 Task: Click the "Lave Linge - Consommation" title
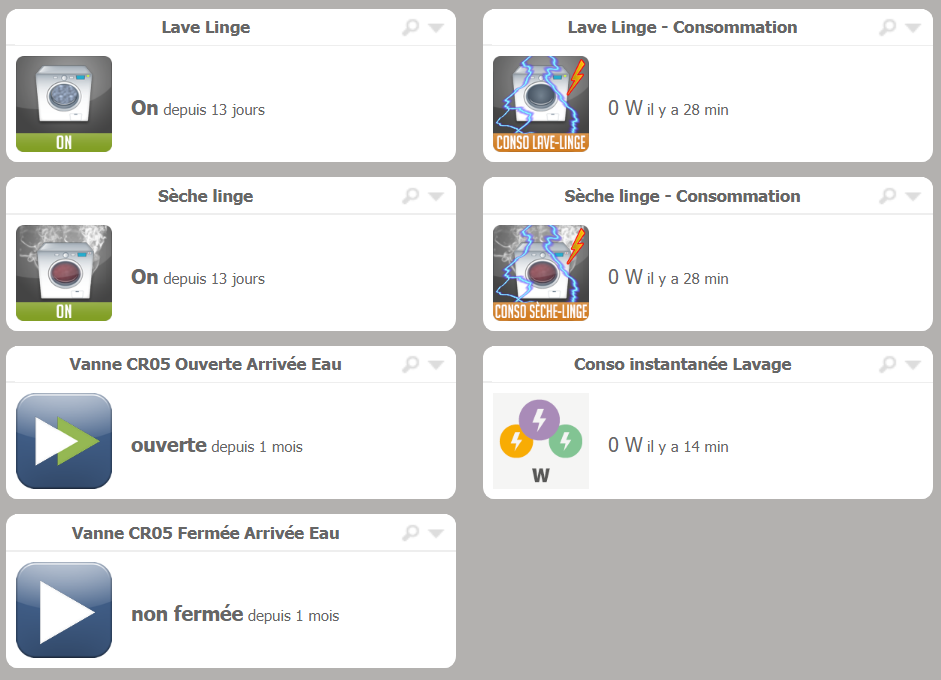click(682, 28)
